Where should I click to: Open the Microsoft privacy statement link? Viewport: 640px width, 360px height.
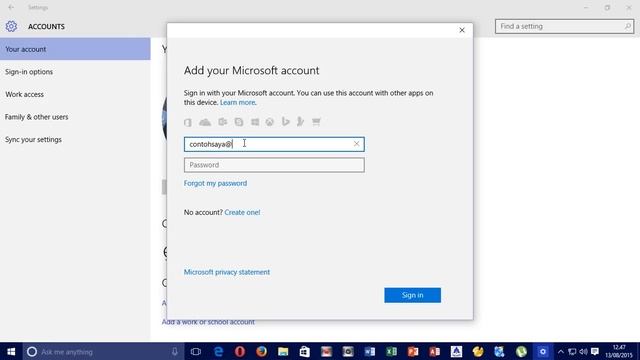point(227,272)
